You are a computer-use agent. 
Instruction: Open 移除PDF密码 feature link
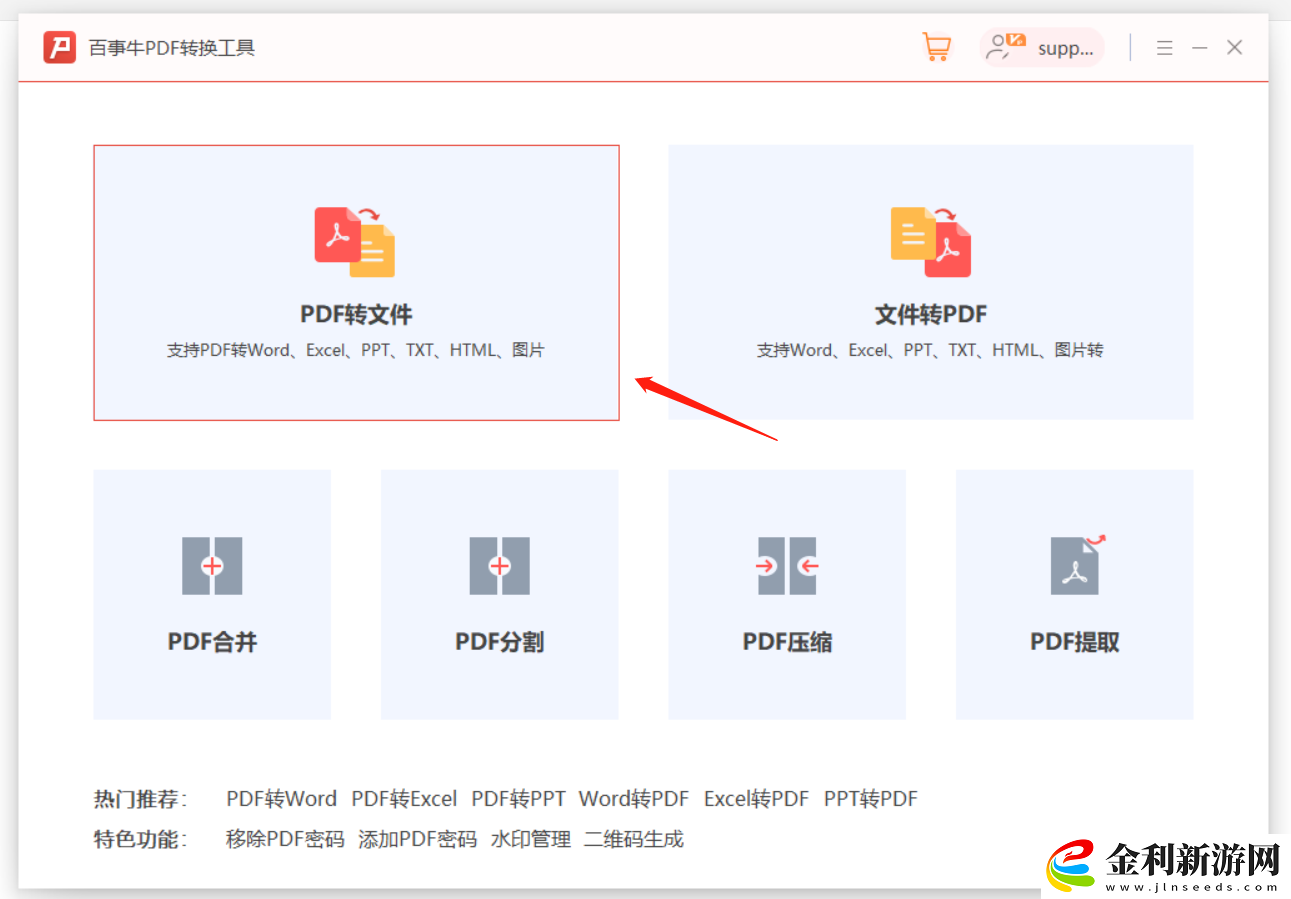[x=285, y=839]
